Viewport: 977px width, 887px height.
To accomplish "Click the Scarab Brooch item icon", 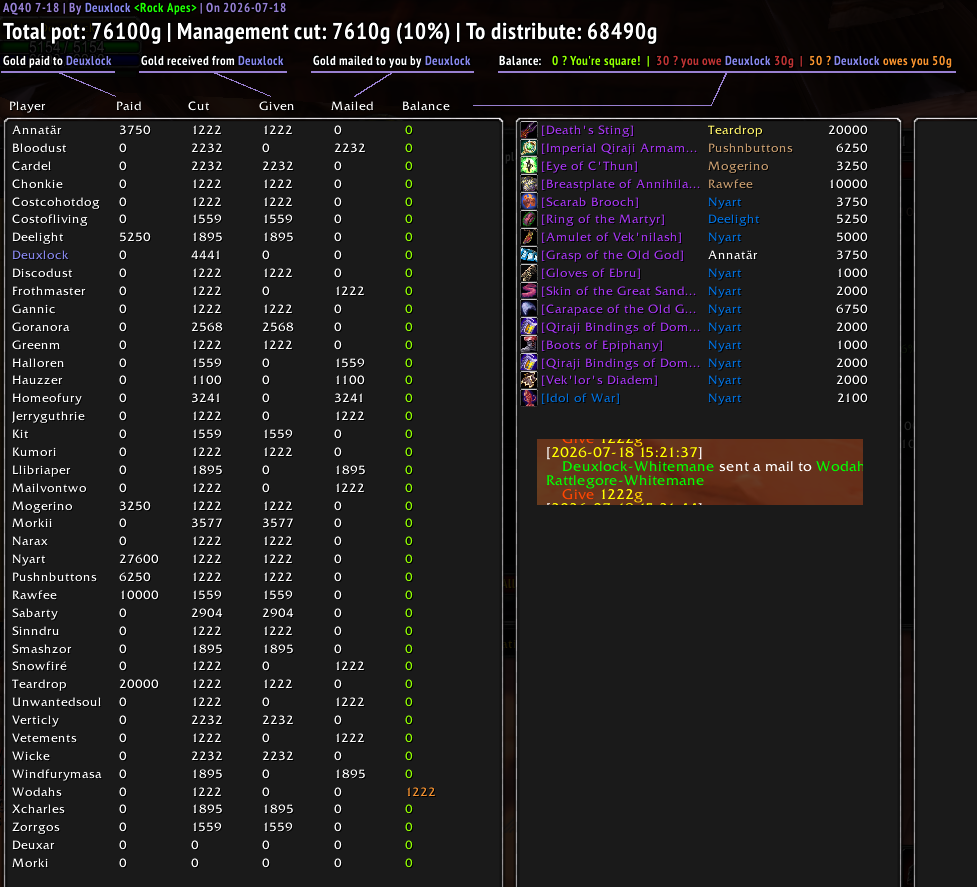I will (x=528, y=201).
